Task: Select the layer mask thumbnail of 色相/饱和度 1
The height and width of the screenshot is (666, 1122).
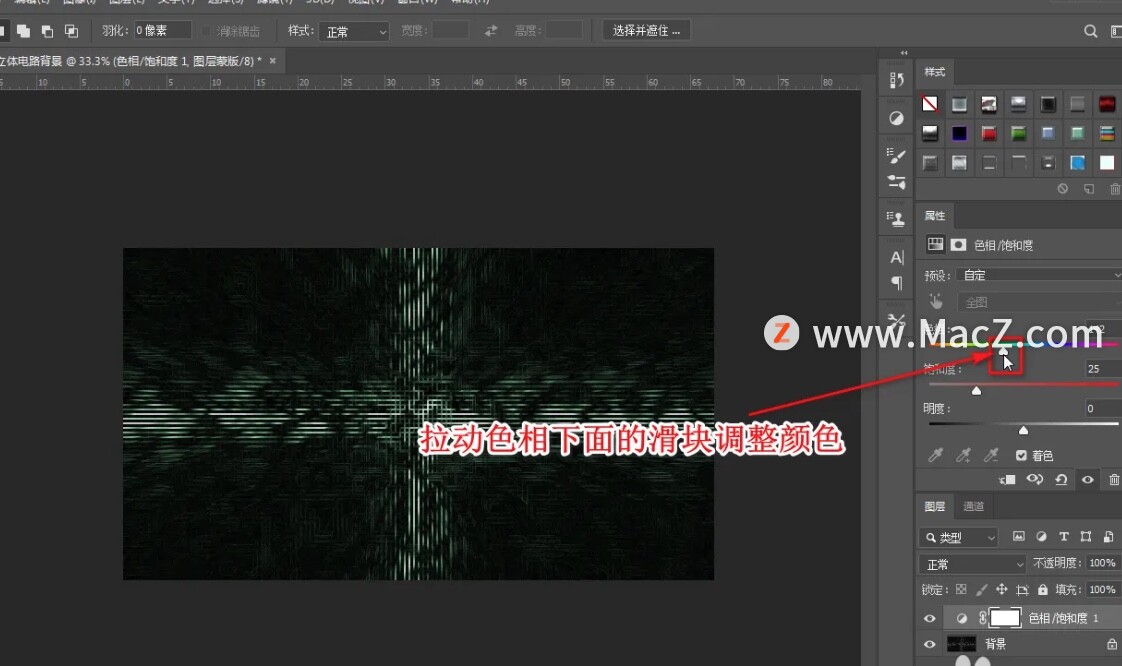Action: coord(1005,617)
